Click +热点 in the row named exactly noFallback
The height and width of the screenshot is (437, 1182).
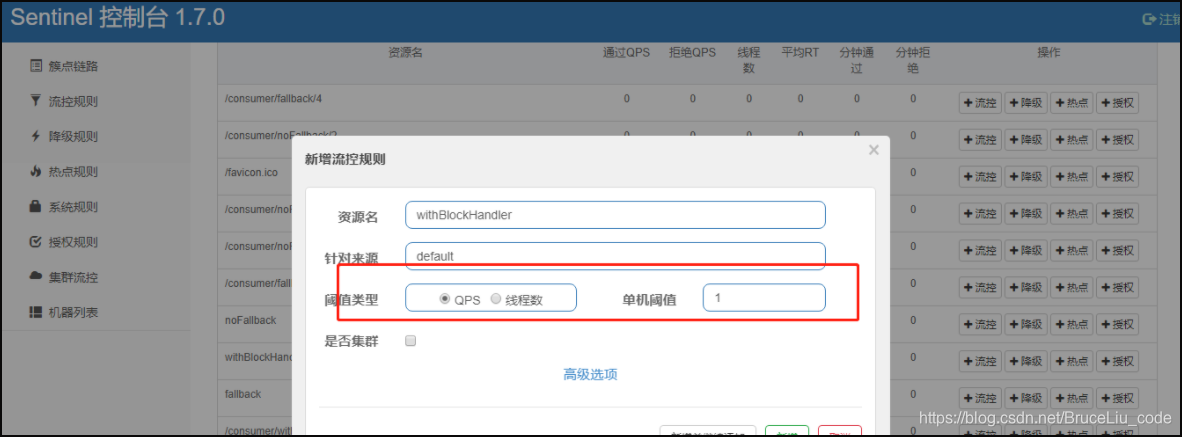[1072, 325]
